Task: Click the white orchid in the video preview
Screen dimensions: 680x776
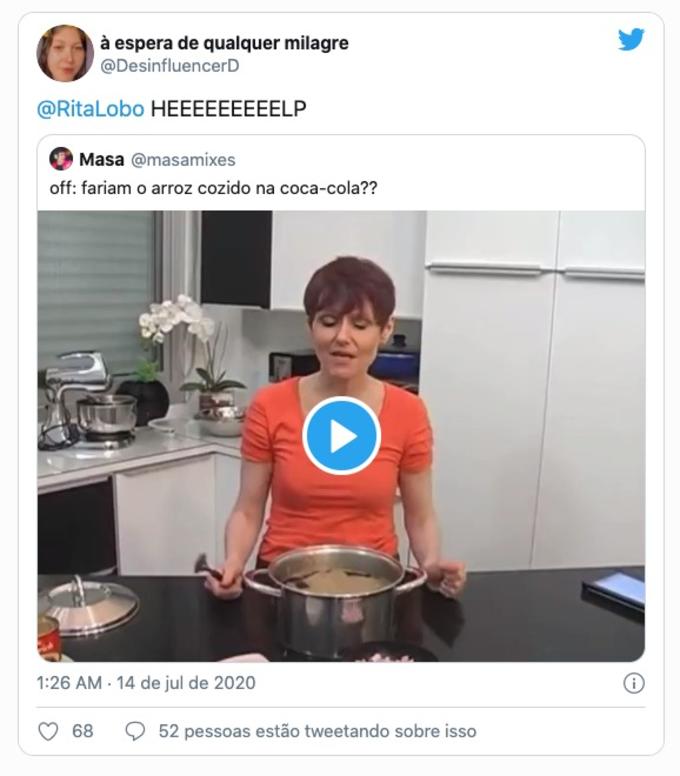Action: [175, 323]
